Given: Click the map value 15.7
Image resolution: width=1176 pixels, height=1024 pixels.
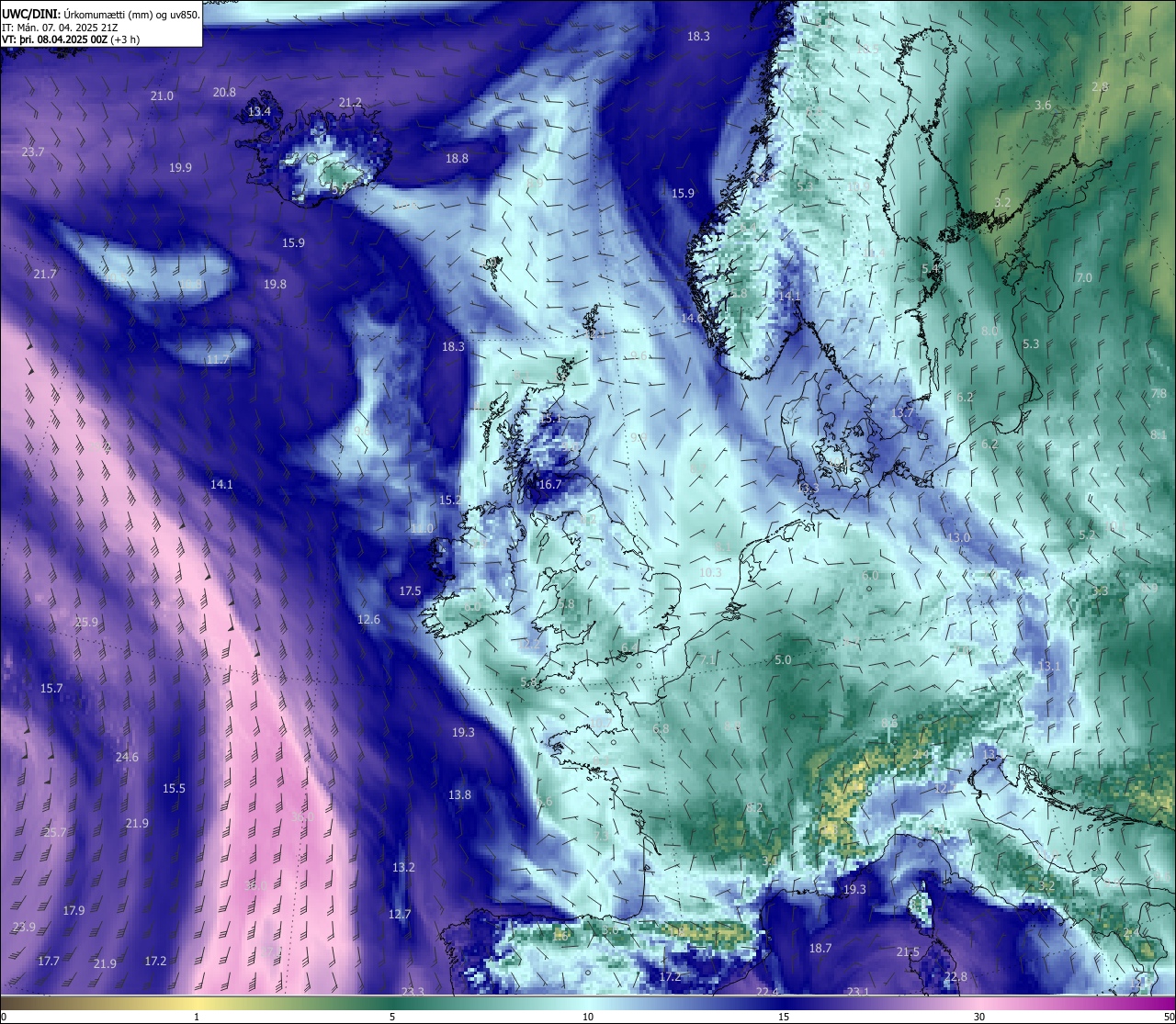Looking at the screenshot, I should 51,689.
